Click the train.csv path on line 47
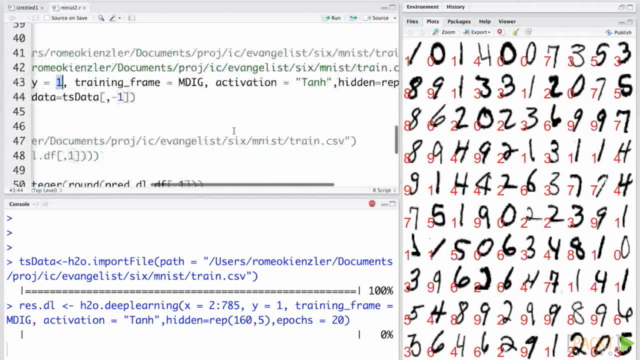 pyautogui.click(x=194, y=141)
